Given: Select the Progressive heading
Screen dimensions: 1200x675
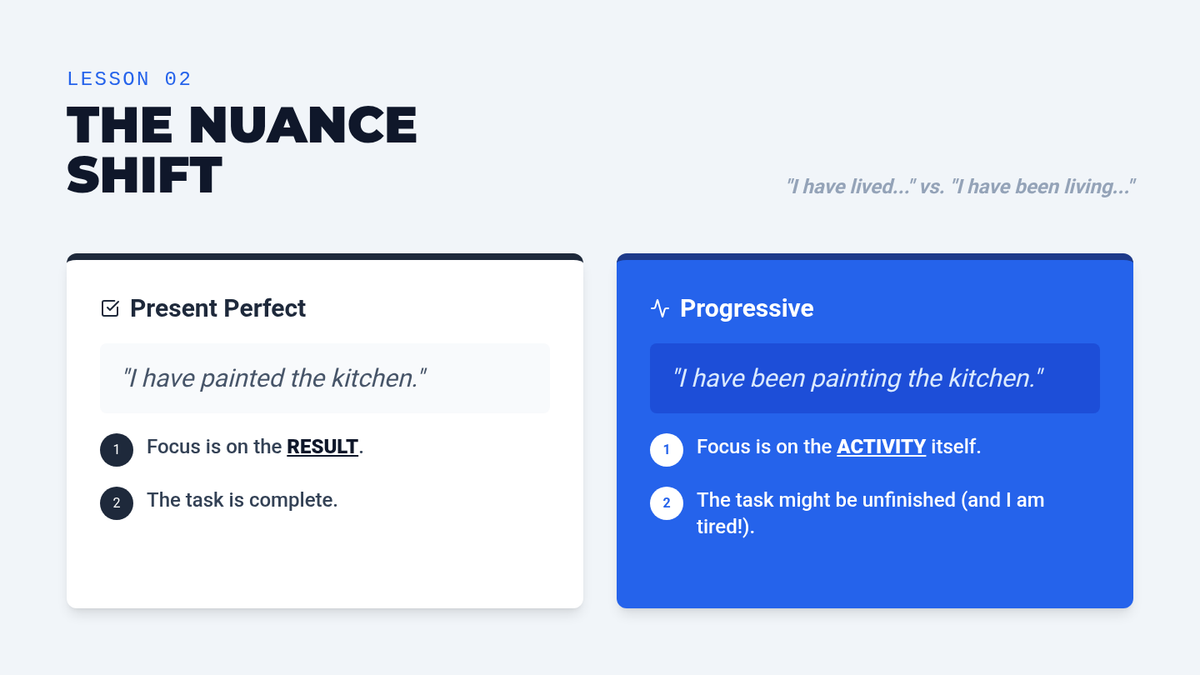Looking at the screenshot, I should coord(746,308).
